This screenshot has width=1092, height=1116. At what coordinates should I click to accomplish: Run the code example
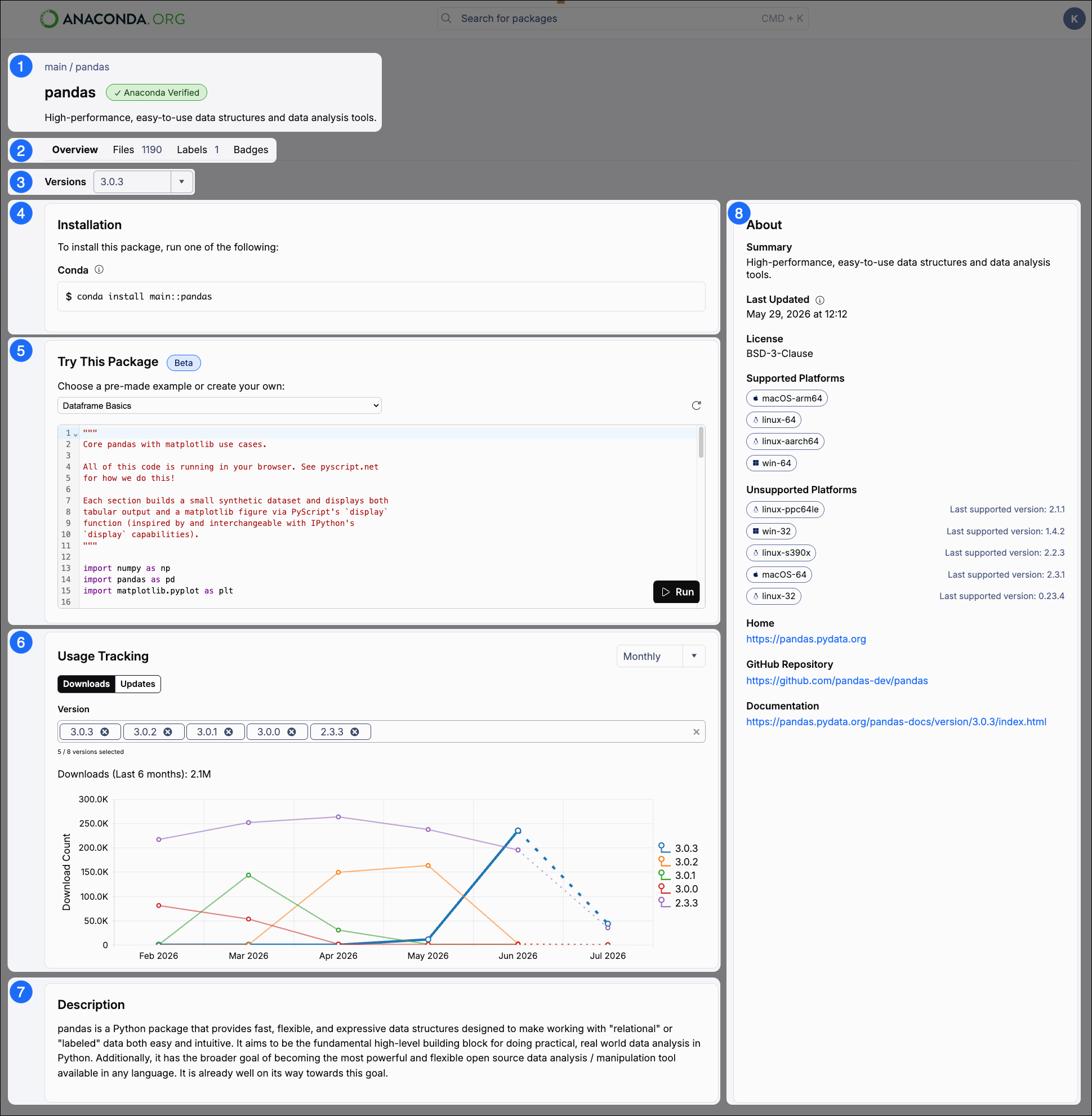click(676, 592)
